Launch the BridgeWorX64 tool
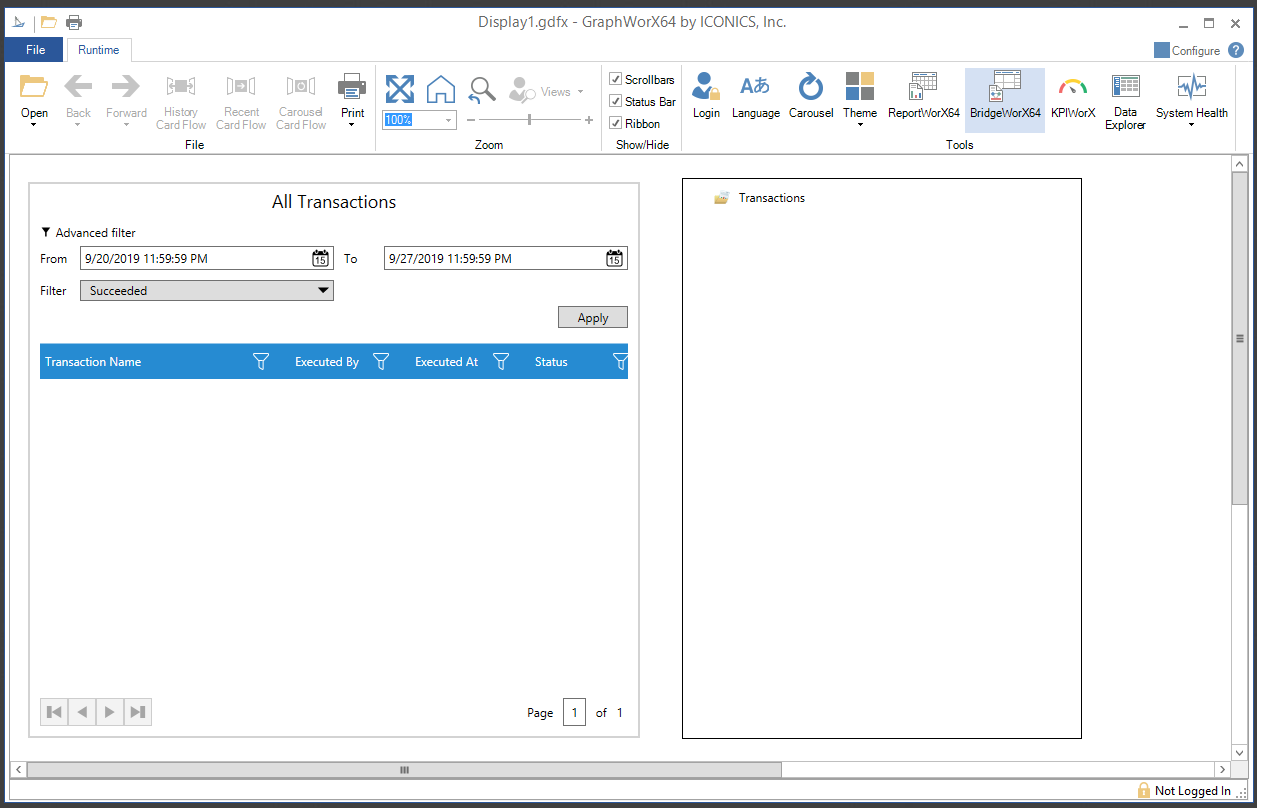 pyautogui.click(x=1004, y=97)
